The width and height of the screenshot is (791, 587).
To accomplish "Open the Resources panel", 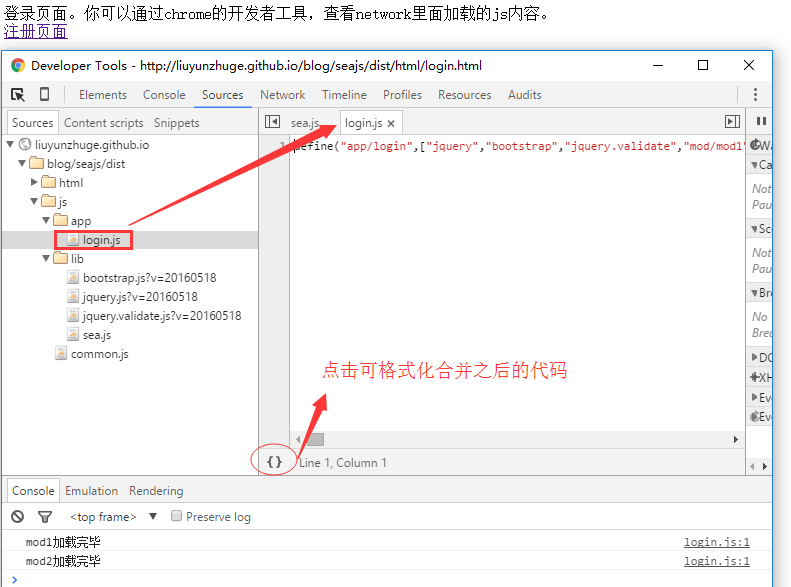I will 465,95.
